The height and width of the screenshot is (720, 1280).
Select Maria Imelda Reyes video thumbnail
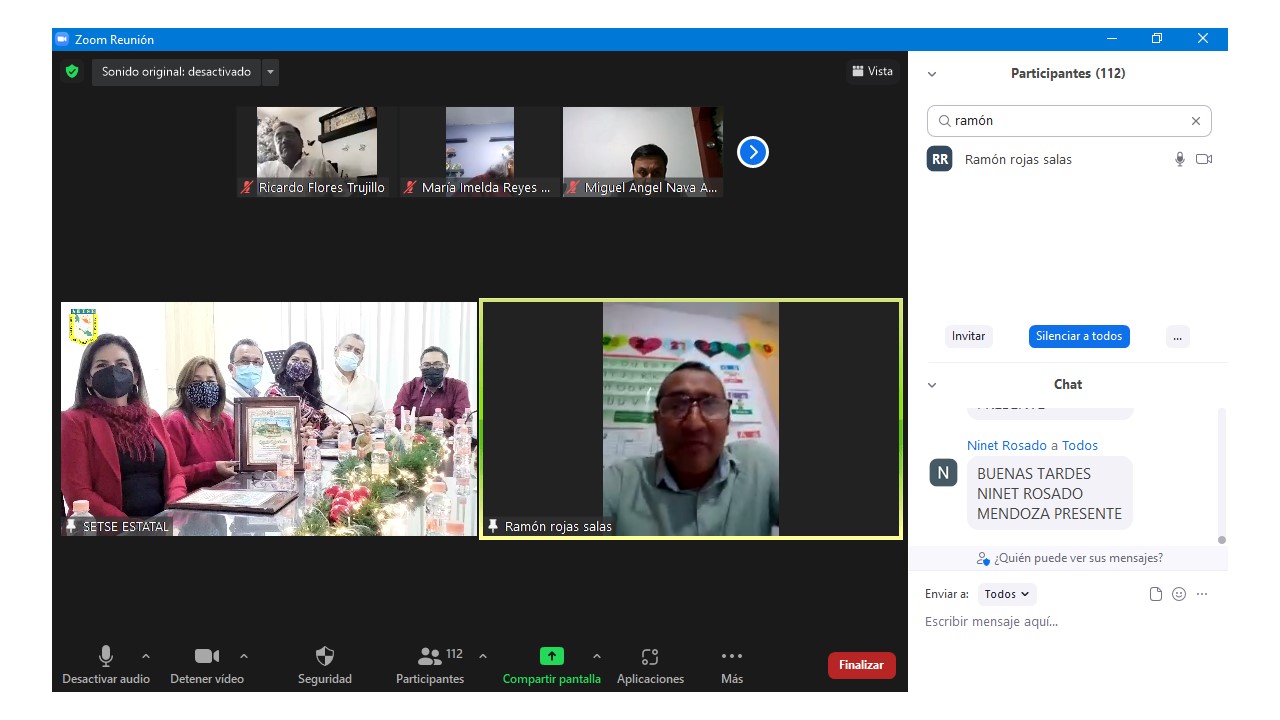(478, 152)
